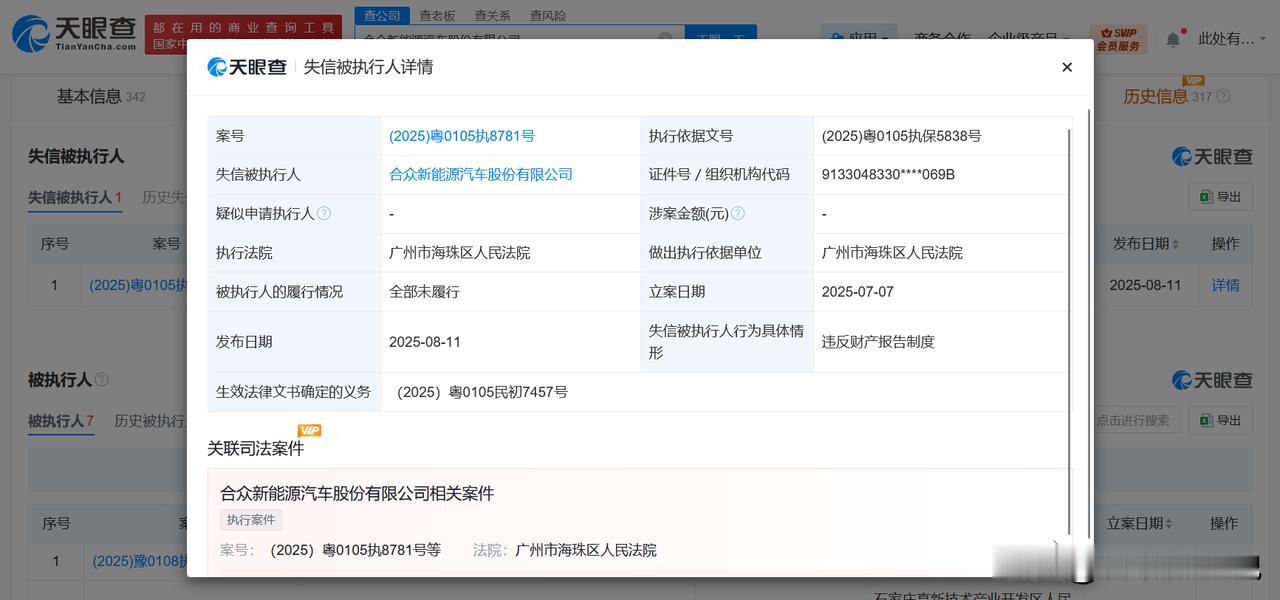
Task: Select 失信被执行人 1 sub-tab
Action: coord(74,197)
